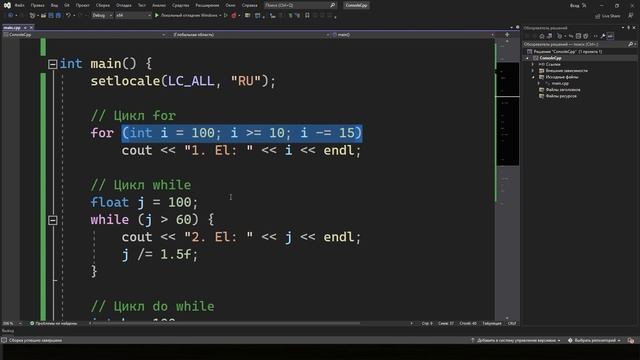Open the ConsoleCpp project scope dropdown
Screen dimensions: 640x360
84,35
